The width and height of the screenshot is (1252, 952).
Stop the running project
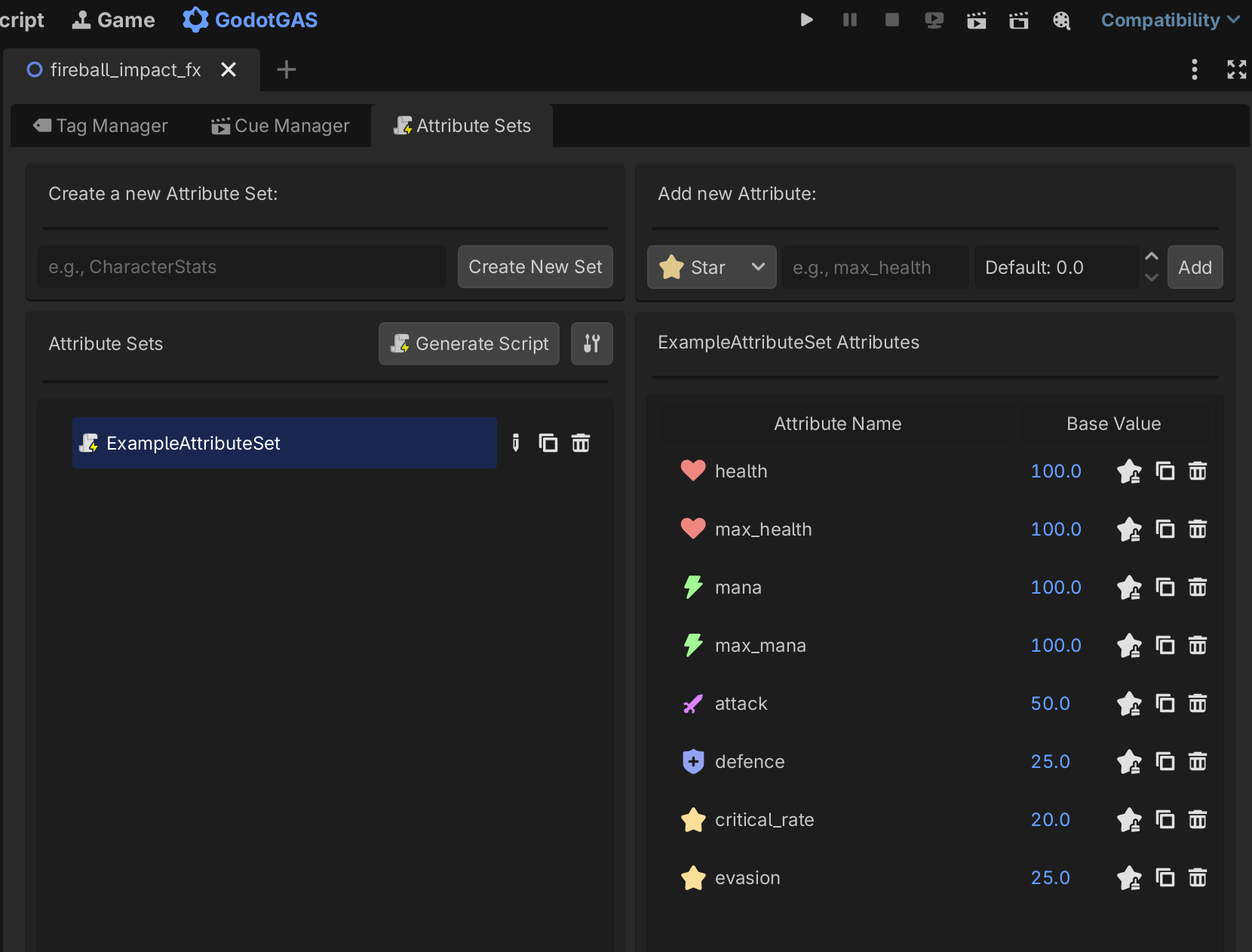pos(891,20)
